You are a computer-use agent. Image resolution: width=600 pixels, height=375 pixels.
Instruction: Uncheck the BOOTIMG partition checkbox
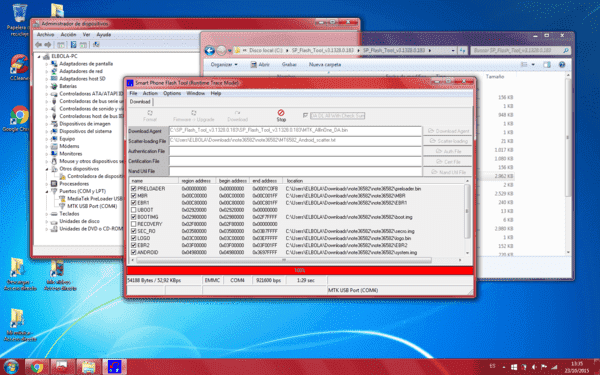tap(134, 217)
